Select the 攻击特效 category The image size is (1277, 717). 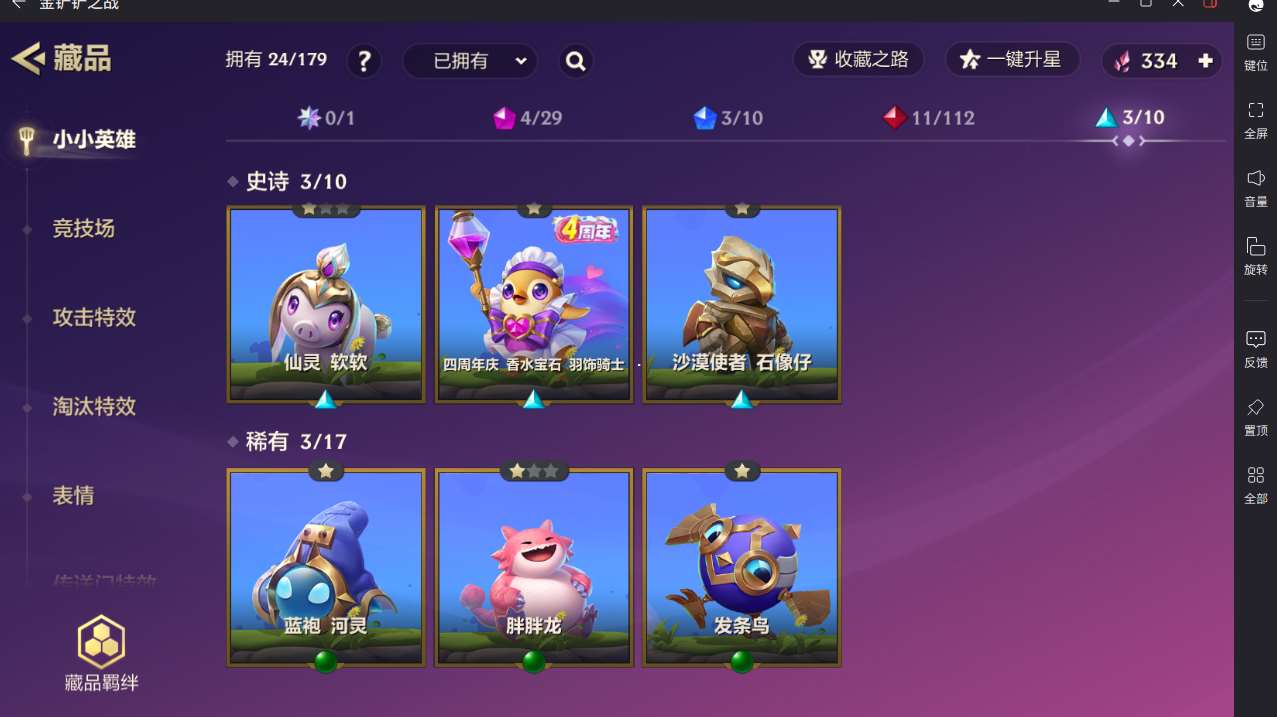[94, 317]
